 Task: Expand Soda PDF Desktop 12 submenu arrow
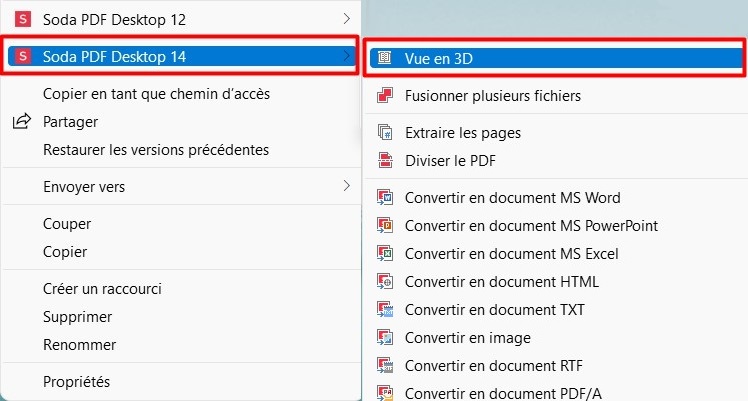pos(347,19)
